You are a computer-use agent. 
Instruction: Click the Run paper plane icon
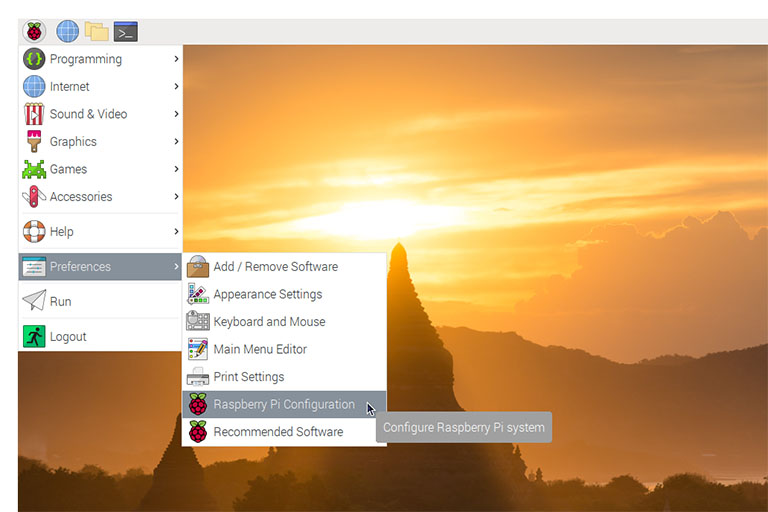coord(34,300)
